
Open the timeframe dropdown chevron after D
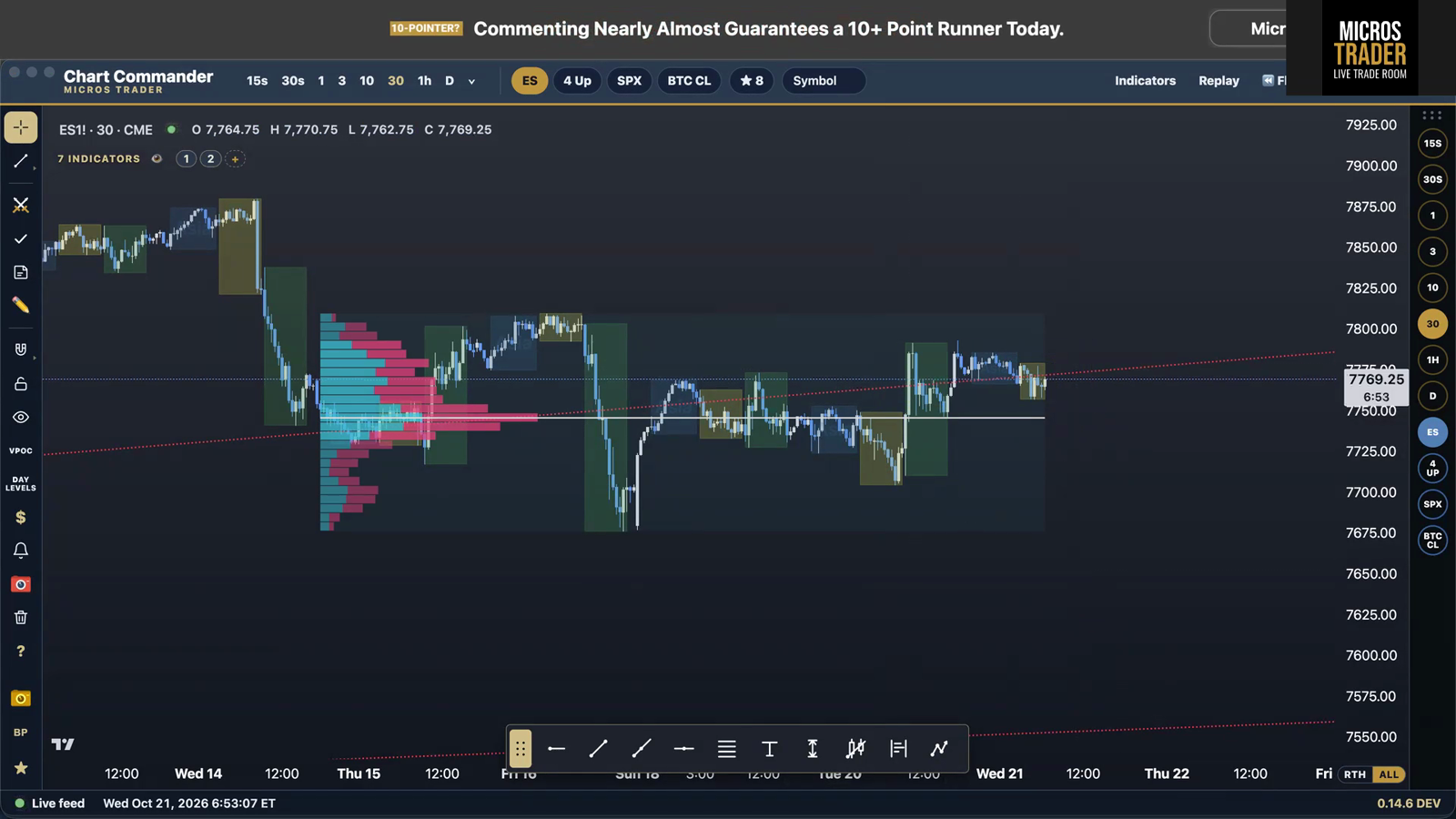471,81
